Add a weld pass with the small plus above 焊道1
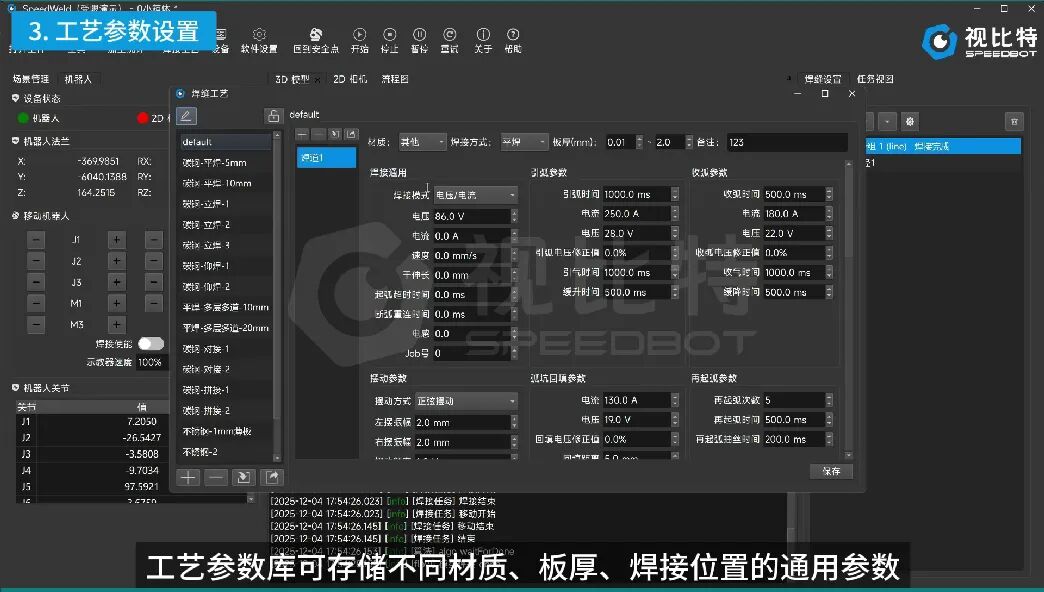 click(303, 135)
